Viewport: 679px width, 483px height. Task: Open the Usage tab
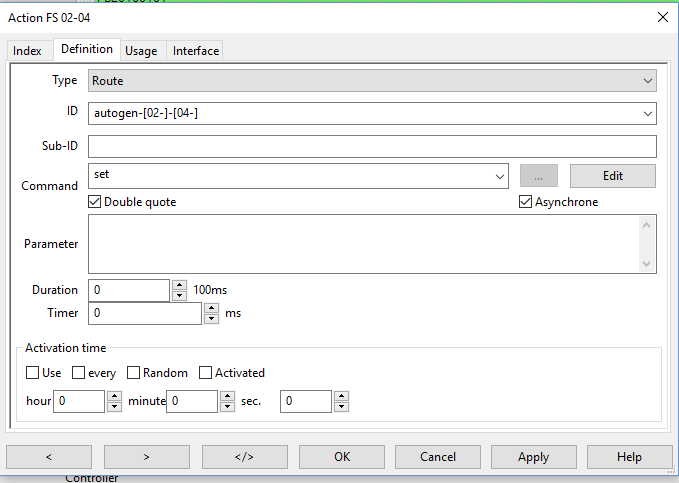141,50
